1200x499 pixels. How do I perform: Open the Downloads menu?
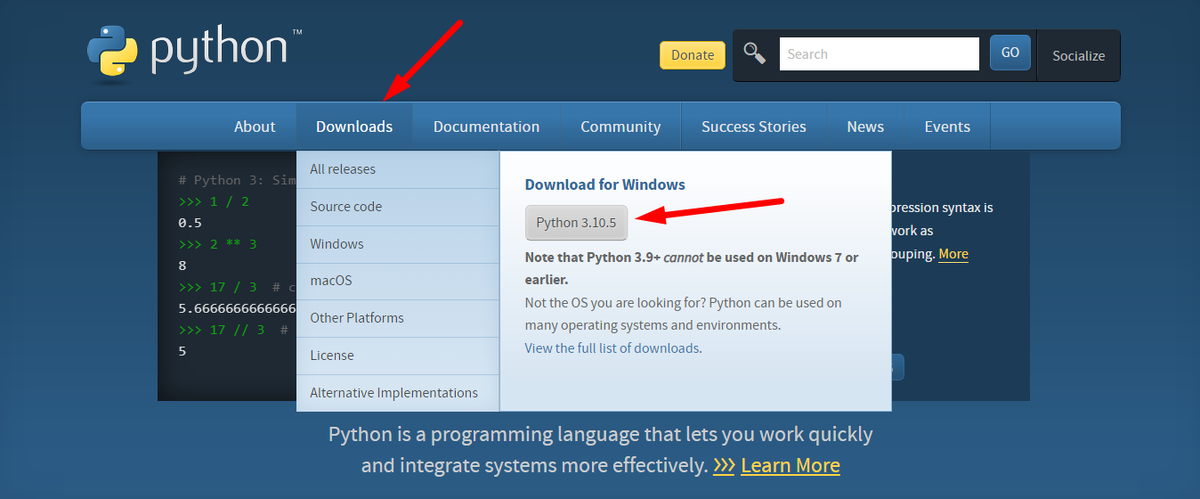pos(354,126)
